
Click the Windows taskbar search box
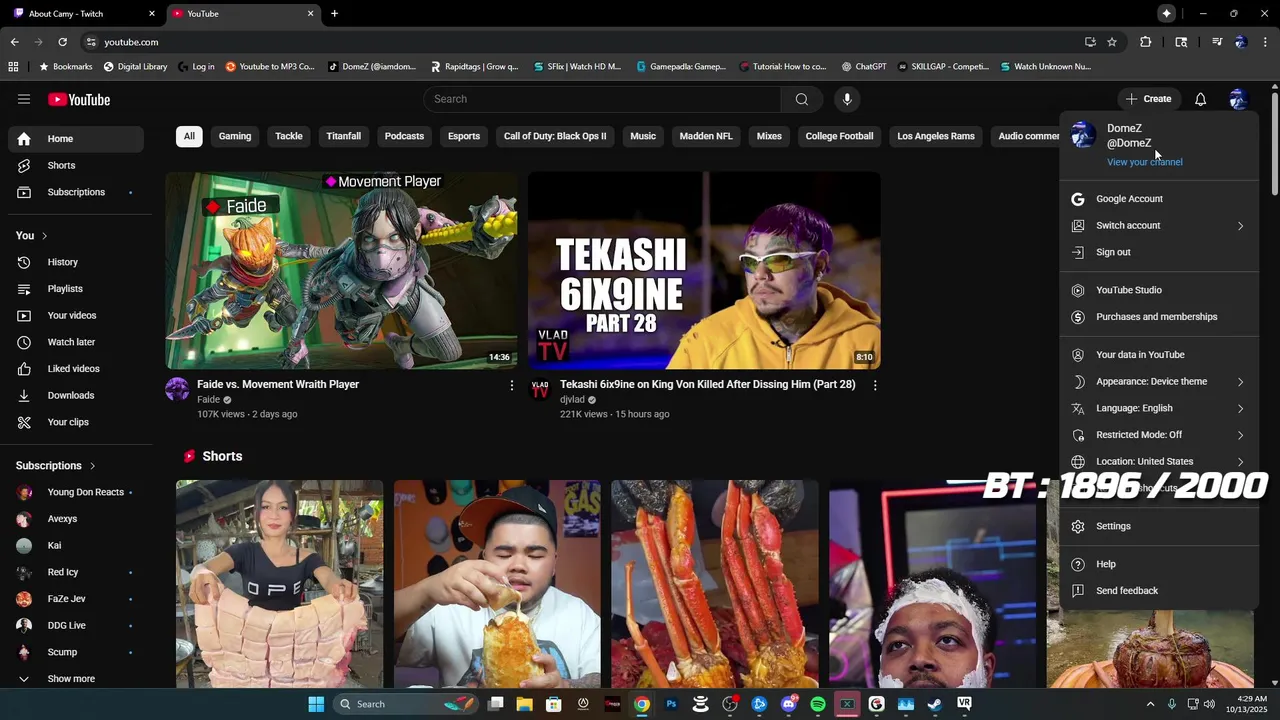point(407,704)
